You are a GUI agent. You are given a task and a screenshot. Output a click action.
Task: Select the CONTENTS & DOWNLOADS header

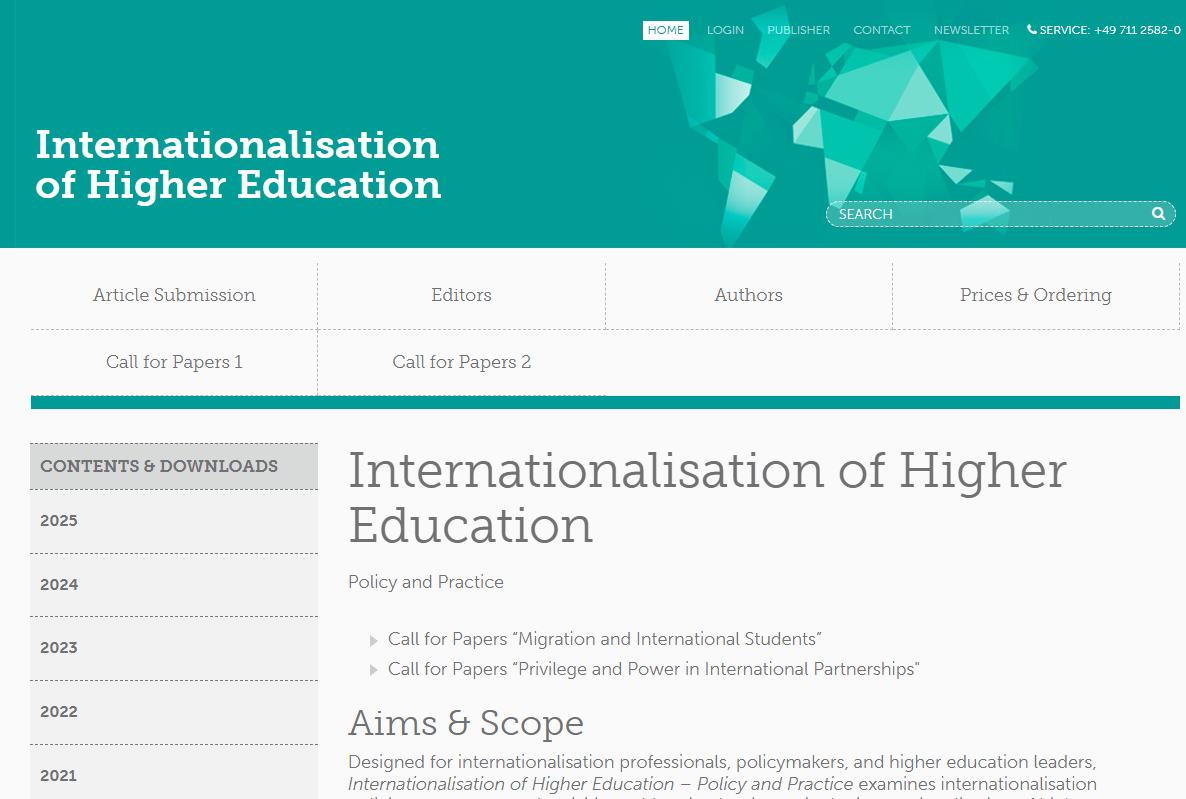(x=158, y=466)
